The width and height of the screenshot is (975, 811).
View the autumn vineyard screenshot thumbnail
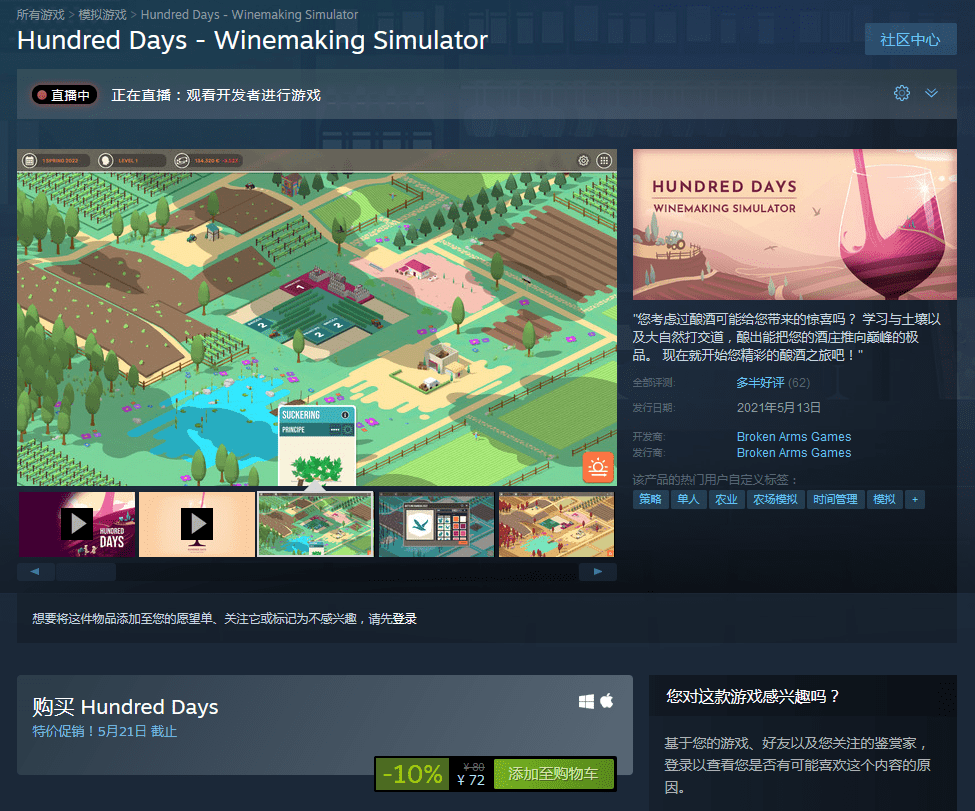[556, 524]
